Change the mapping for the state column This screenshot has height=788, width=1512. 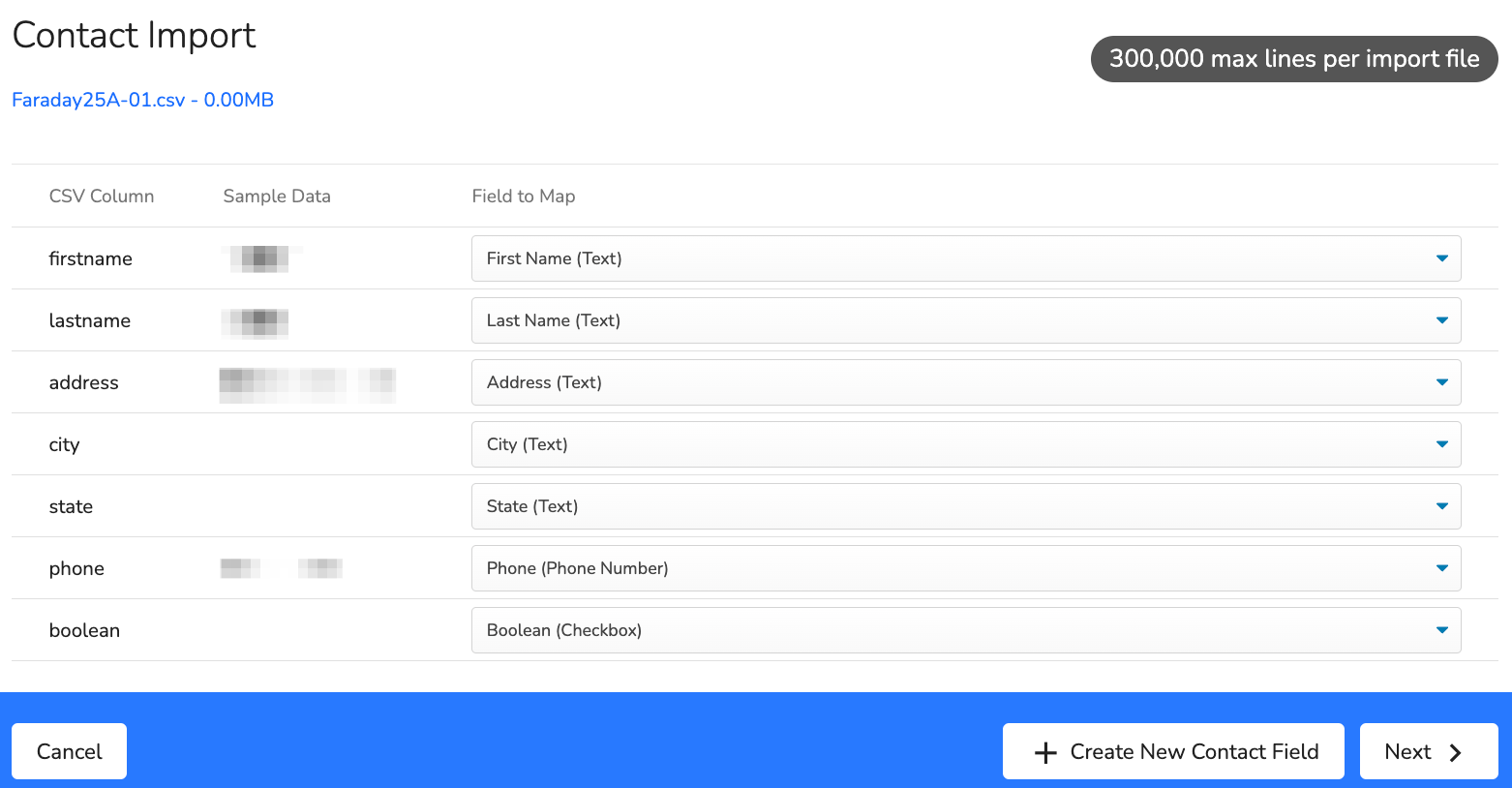tap(966, 506)
